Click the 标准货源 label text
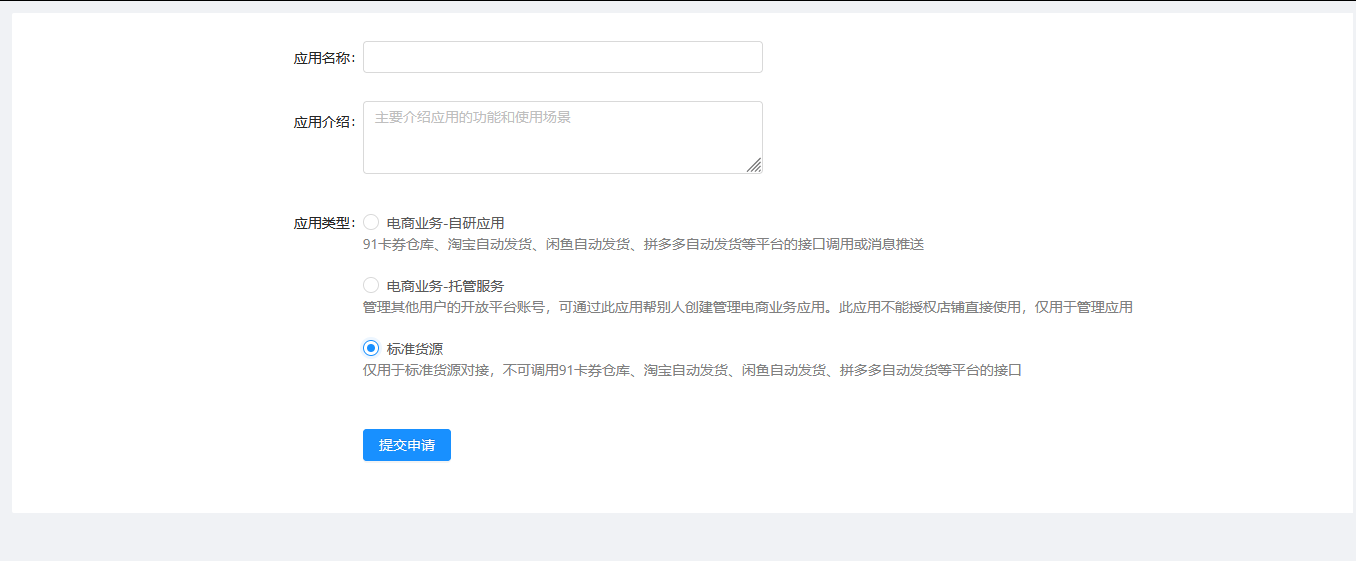 pos(415,349)
